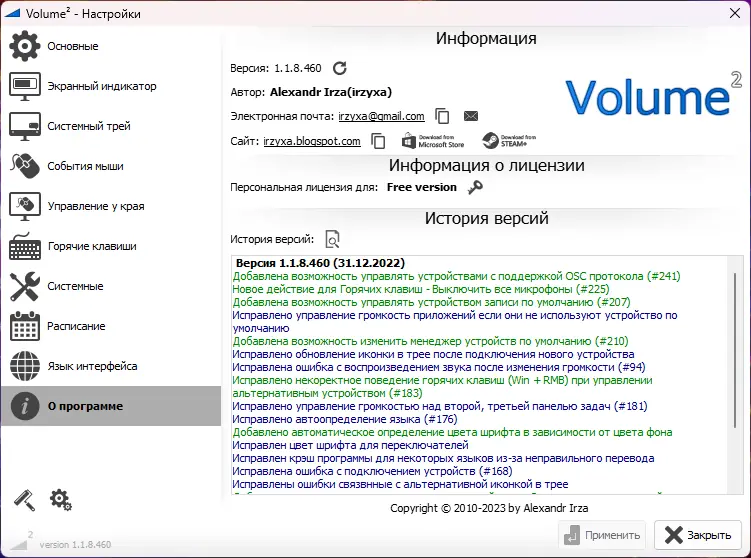This screenshot has height=558, width=751.
Task: Click the Volume² logo image
Action: [653, 95]
